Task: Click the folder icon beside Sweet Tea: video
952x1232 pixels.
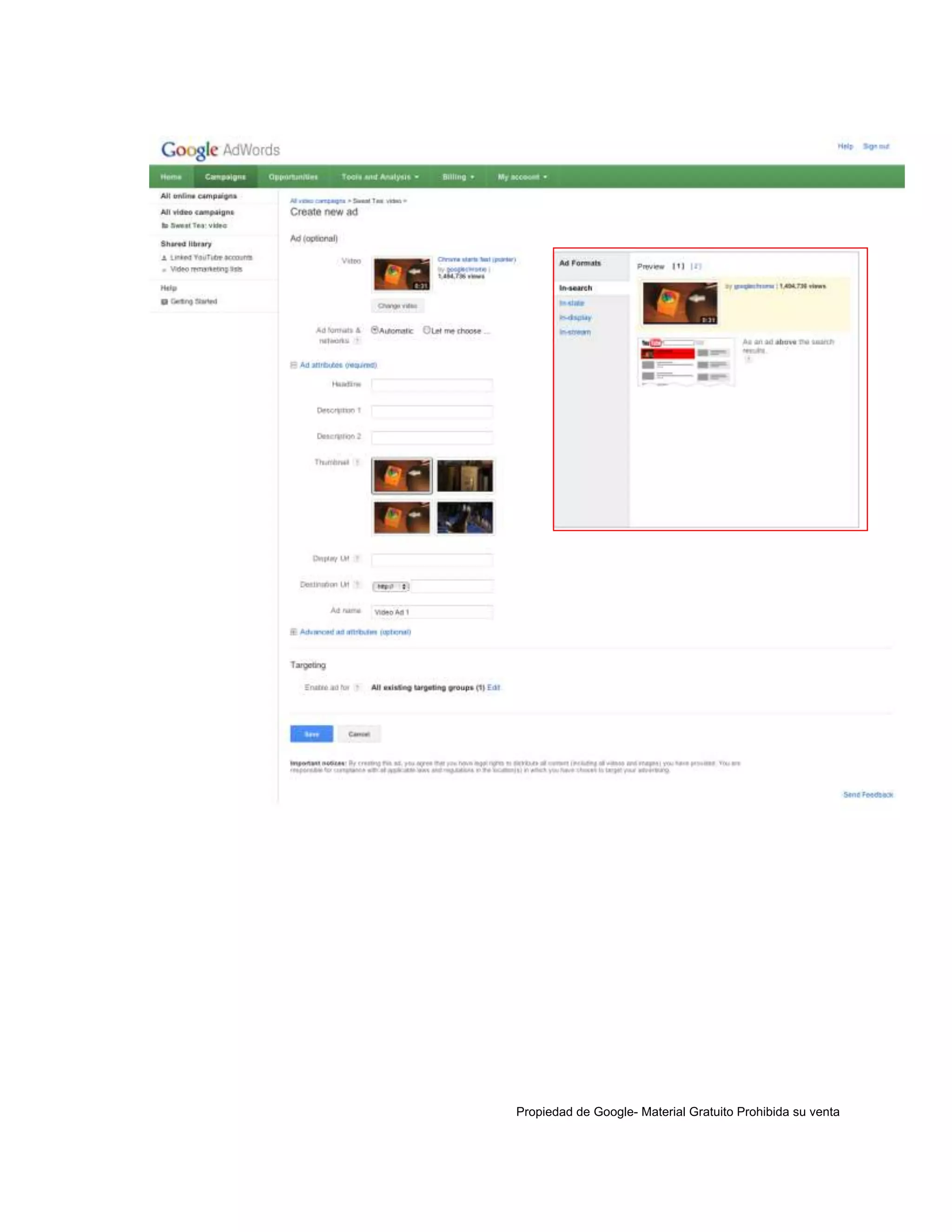Action: (165, 225)
